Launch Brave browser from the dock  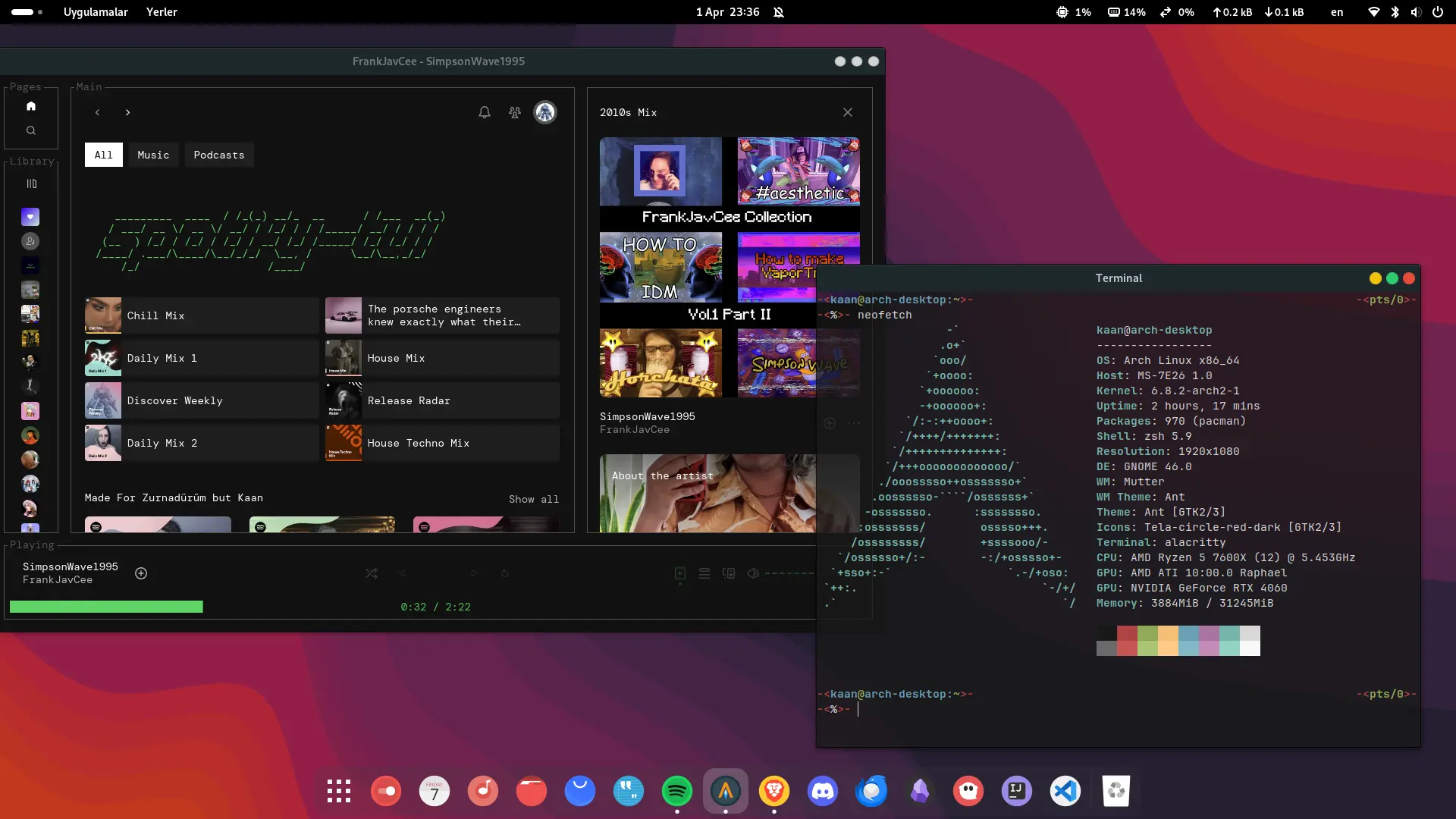(x=774, y=791)
